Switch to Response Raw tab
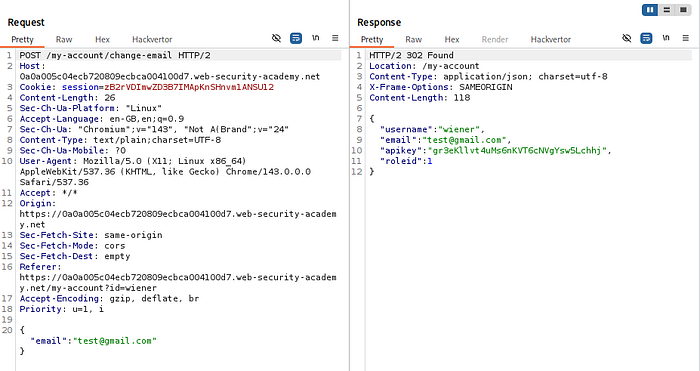 413,39
